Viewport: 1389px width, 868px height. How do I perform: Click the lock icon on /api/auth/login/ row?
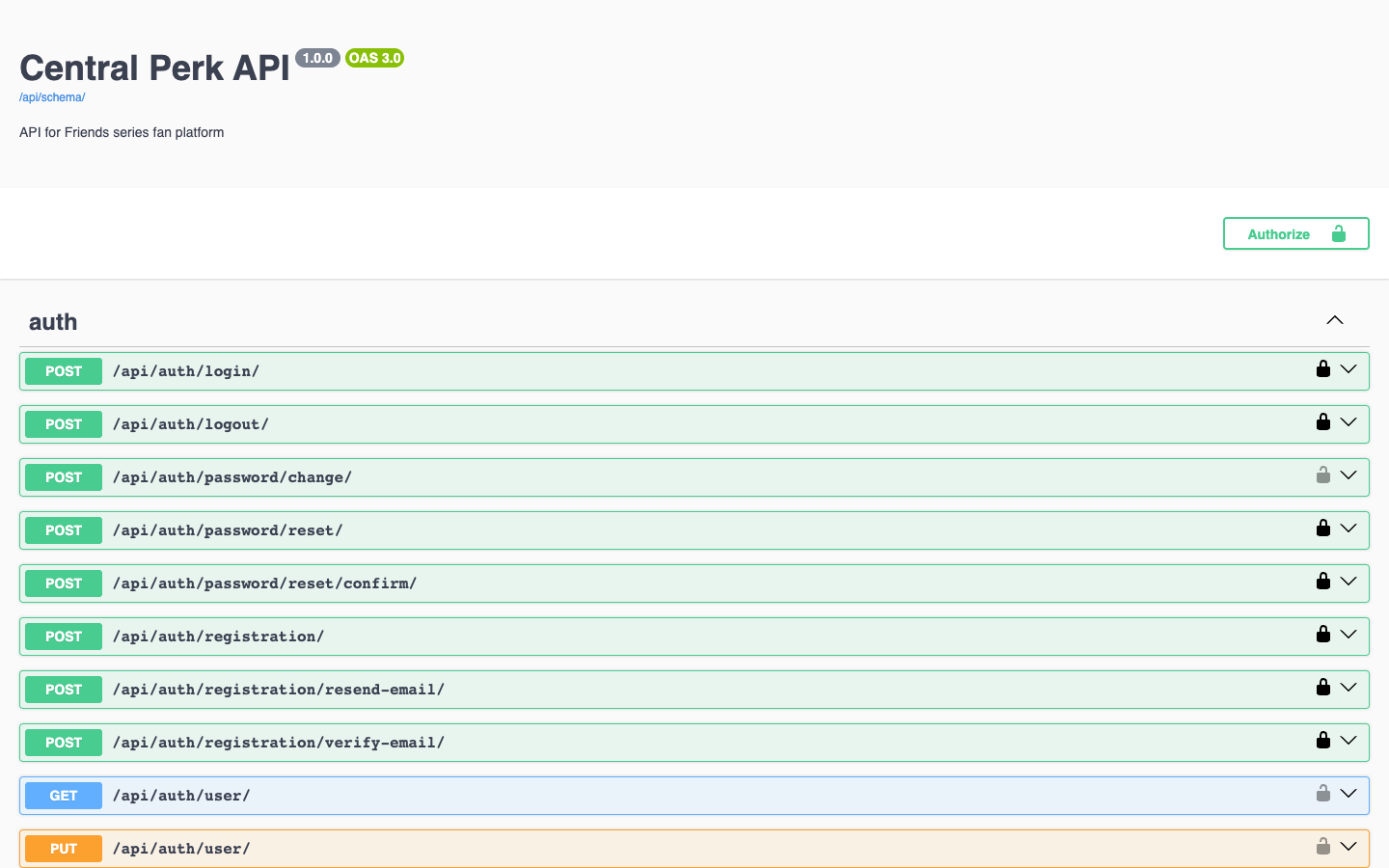[1323, 368]
